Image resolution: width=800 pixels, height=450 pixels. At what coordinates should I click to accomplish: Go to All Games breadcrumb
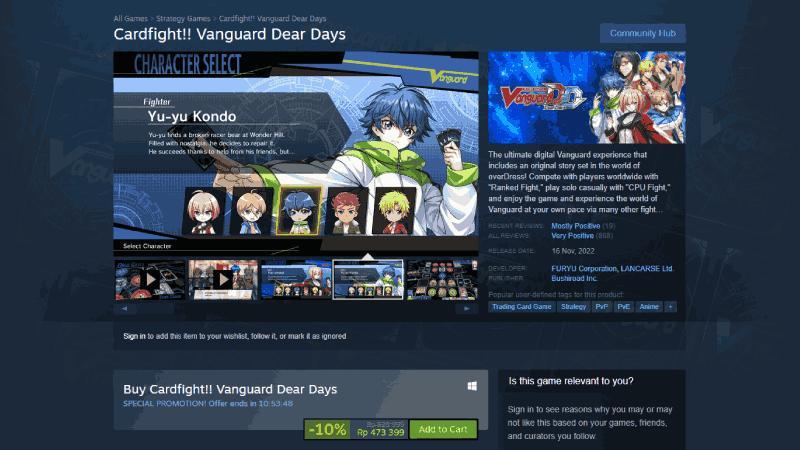[131, 18]
